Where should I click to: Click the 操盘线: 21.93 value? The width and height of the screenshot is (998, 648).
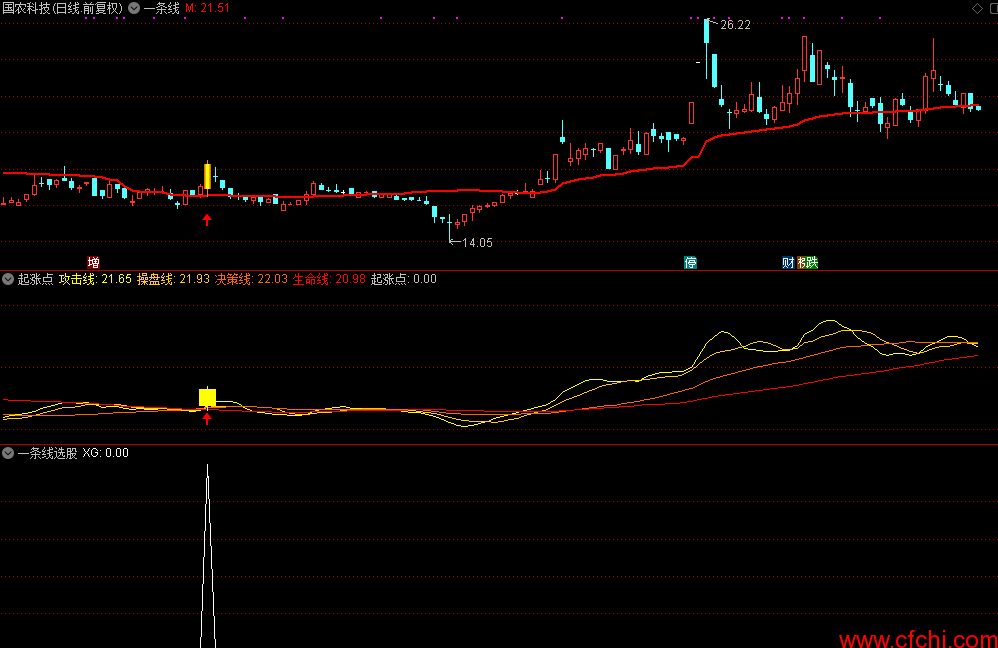[173, 279]
